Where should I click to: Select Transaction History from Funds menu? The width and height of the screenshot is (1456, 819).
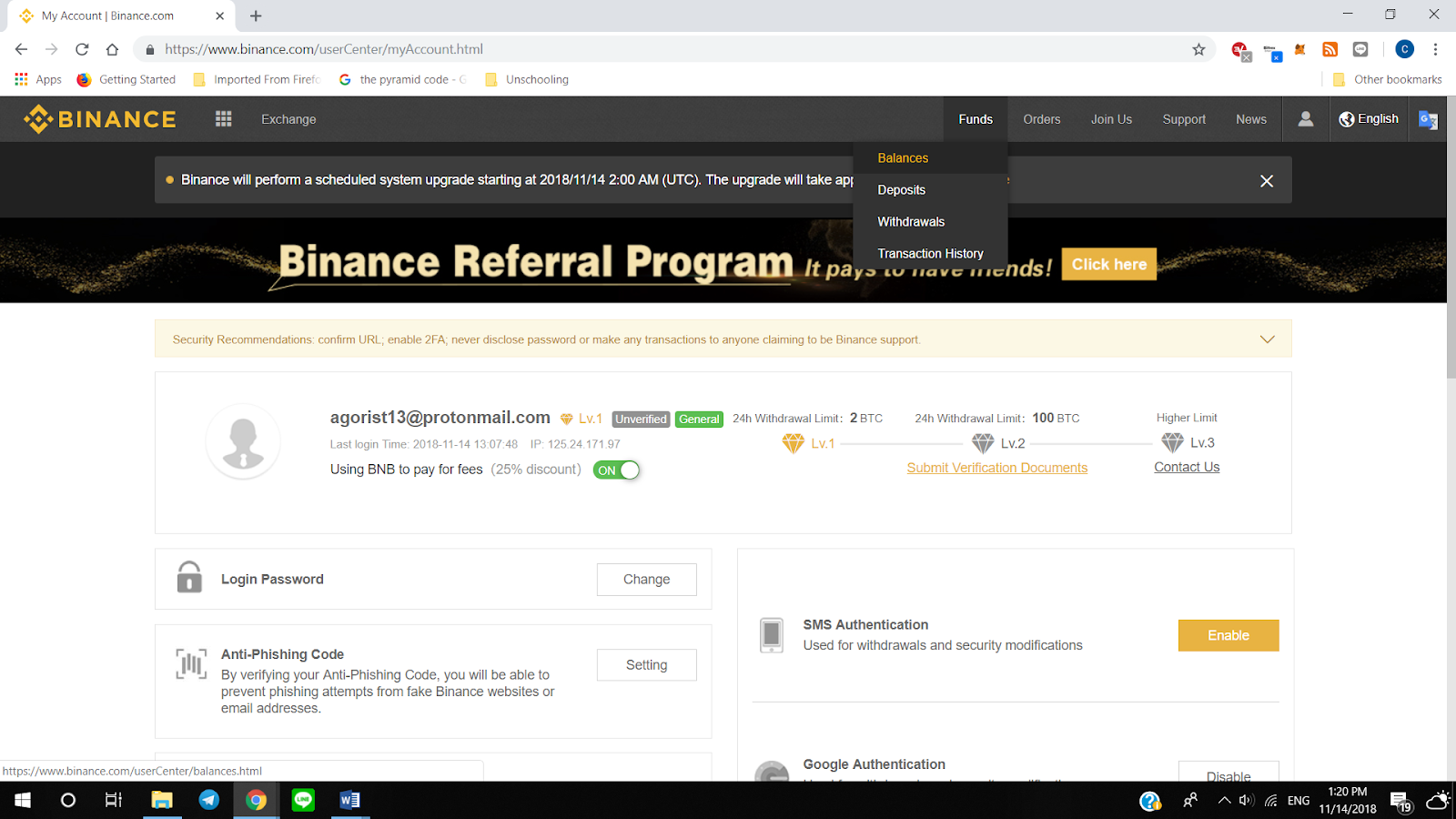(x=930, y=254)
